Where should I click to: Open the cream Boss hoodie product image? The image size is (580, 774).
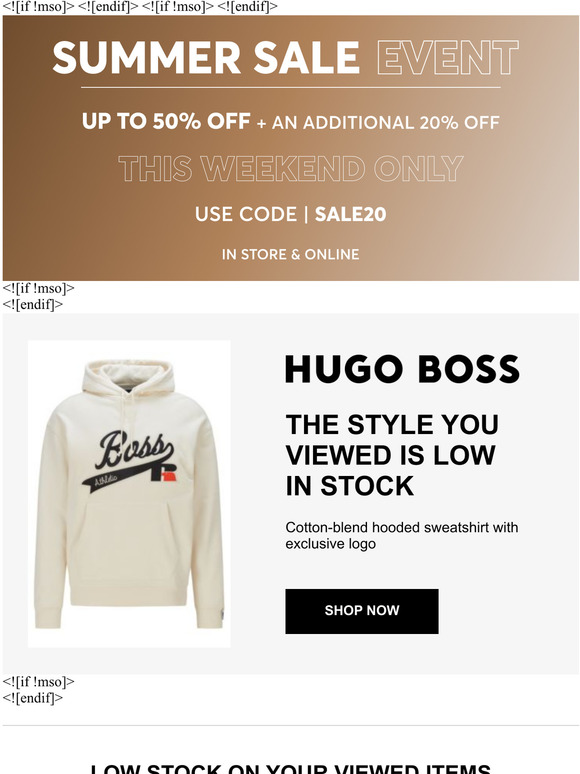pyautogui.click(x=129, y=494)
